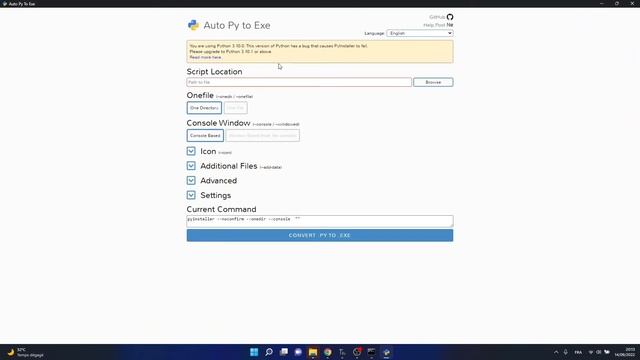640x360 pixels.
Task: Open the Chat app in taskbar
Action: (298, 352)
